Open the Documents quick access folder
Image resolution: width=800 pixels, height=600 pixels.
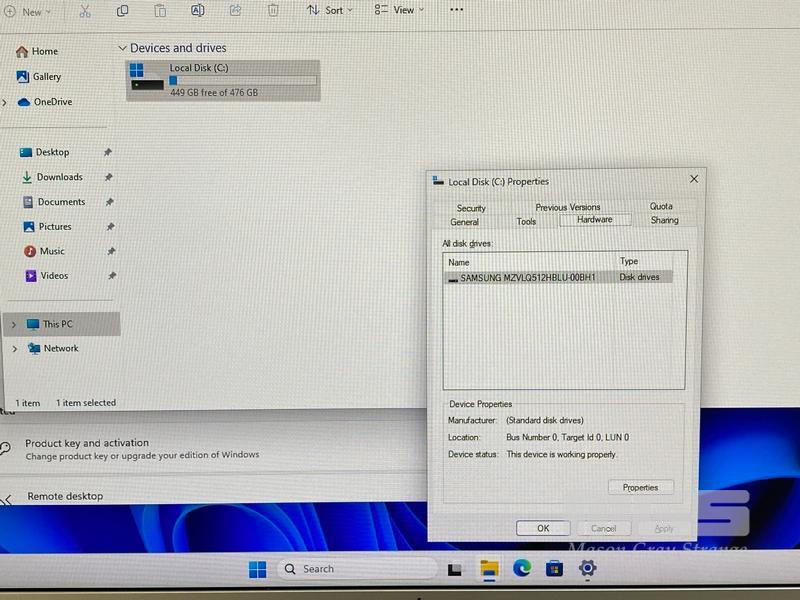pos(54,202)
